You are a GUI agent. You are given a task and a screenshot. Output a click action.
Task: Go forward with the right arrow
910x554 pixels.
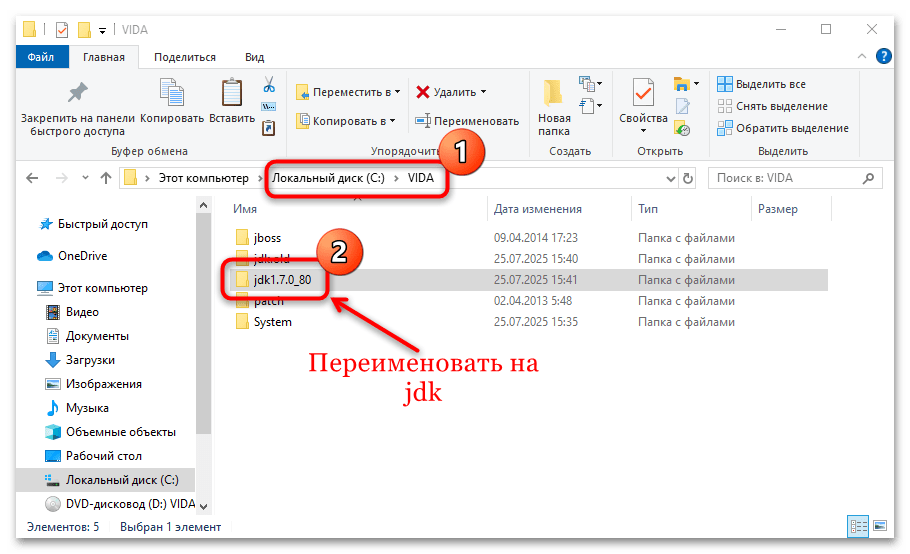pos(61,178)
